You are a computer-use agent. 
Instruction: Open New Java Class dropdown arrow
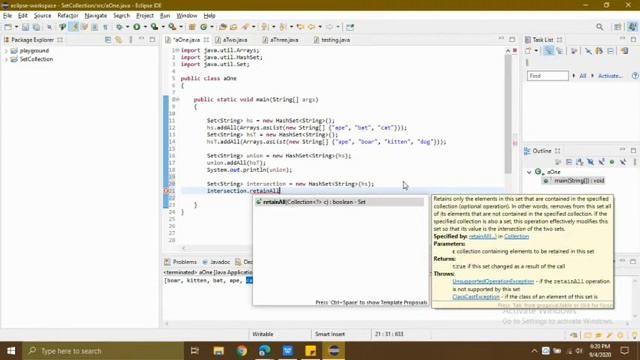tap(211, 27)
